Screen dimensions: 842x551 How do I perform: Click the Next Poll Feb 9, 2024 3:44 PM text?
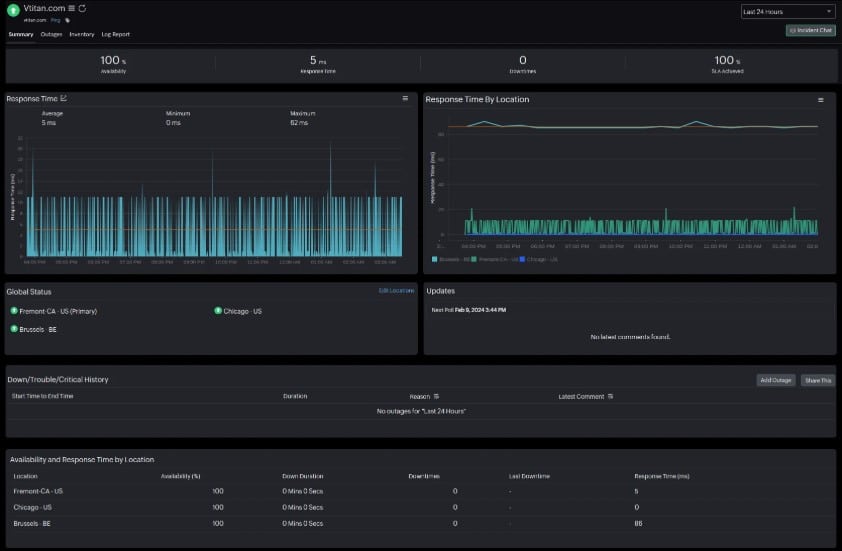coord(469,310)
